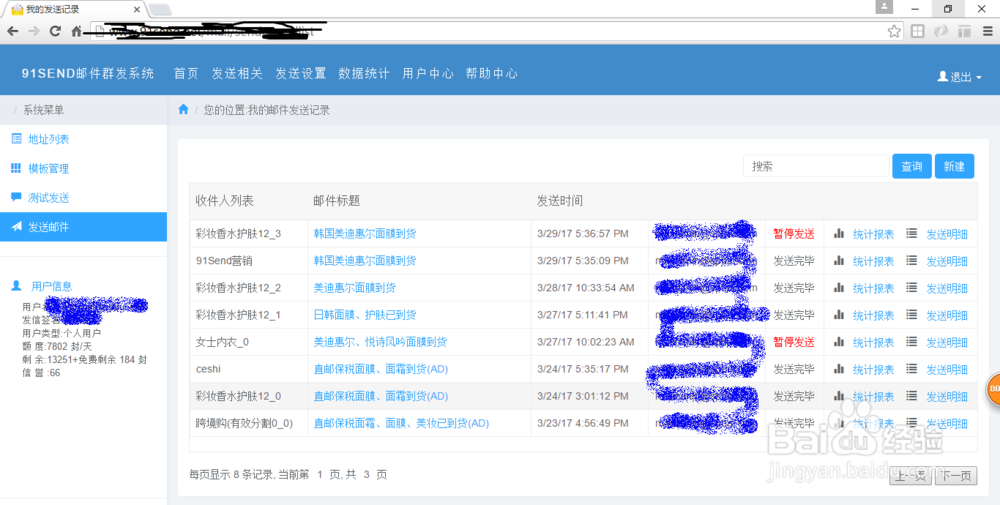The image size is (1000, 505).
Task: Click list icon in 彩妆香水护肤12_2 row
Action: (x=912, y=288)
